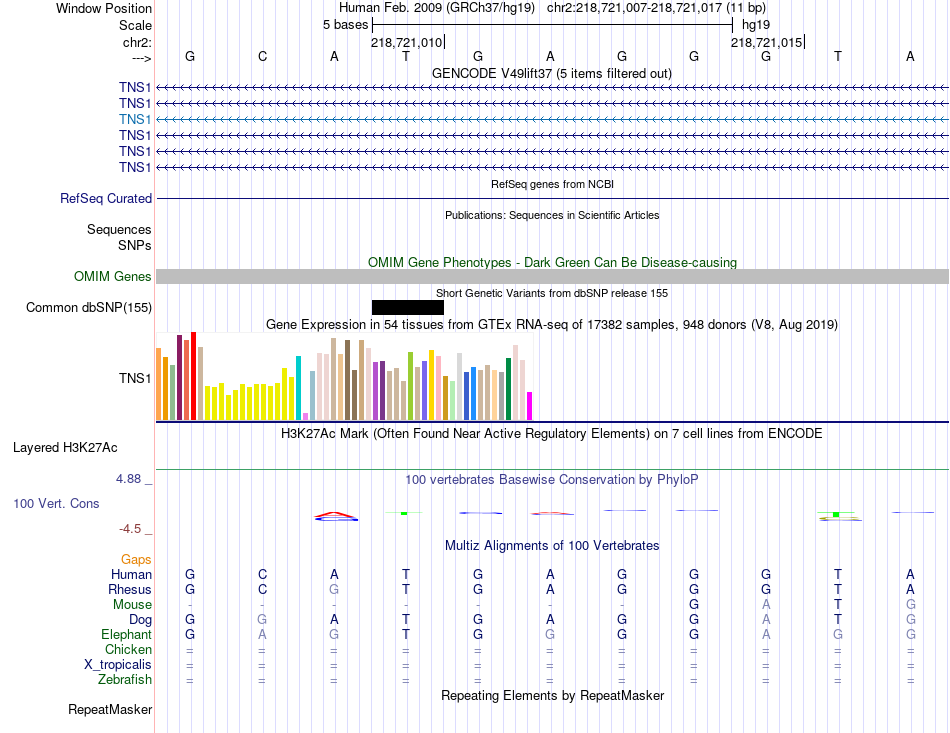Click the RefSeq Curated blue line
This screenshot has height=733, width=950.
552,199
